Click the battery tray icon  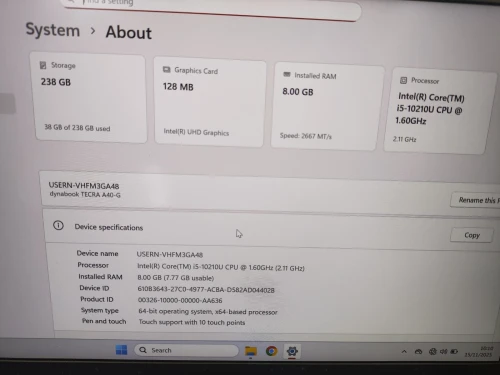454,352
